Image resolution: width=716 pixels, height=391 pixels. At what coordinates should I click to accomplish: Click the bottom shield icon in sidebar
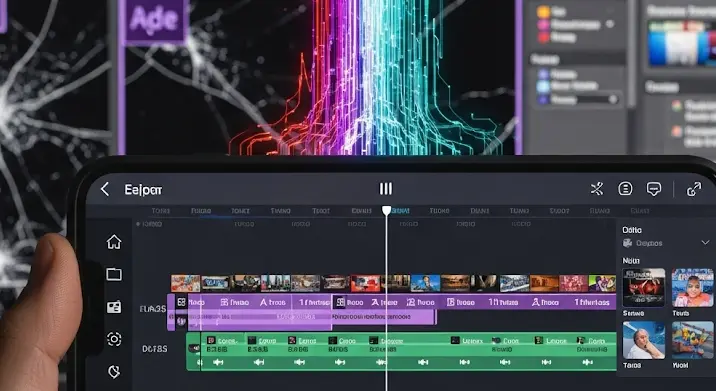pyautogui.click(x=114, y=371)
